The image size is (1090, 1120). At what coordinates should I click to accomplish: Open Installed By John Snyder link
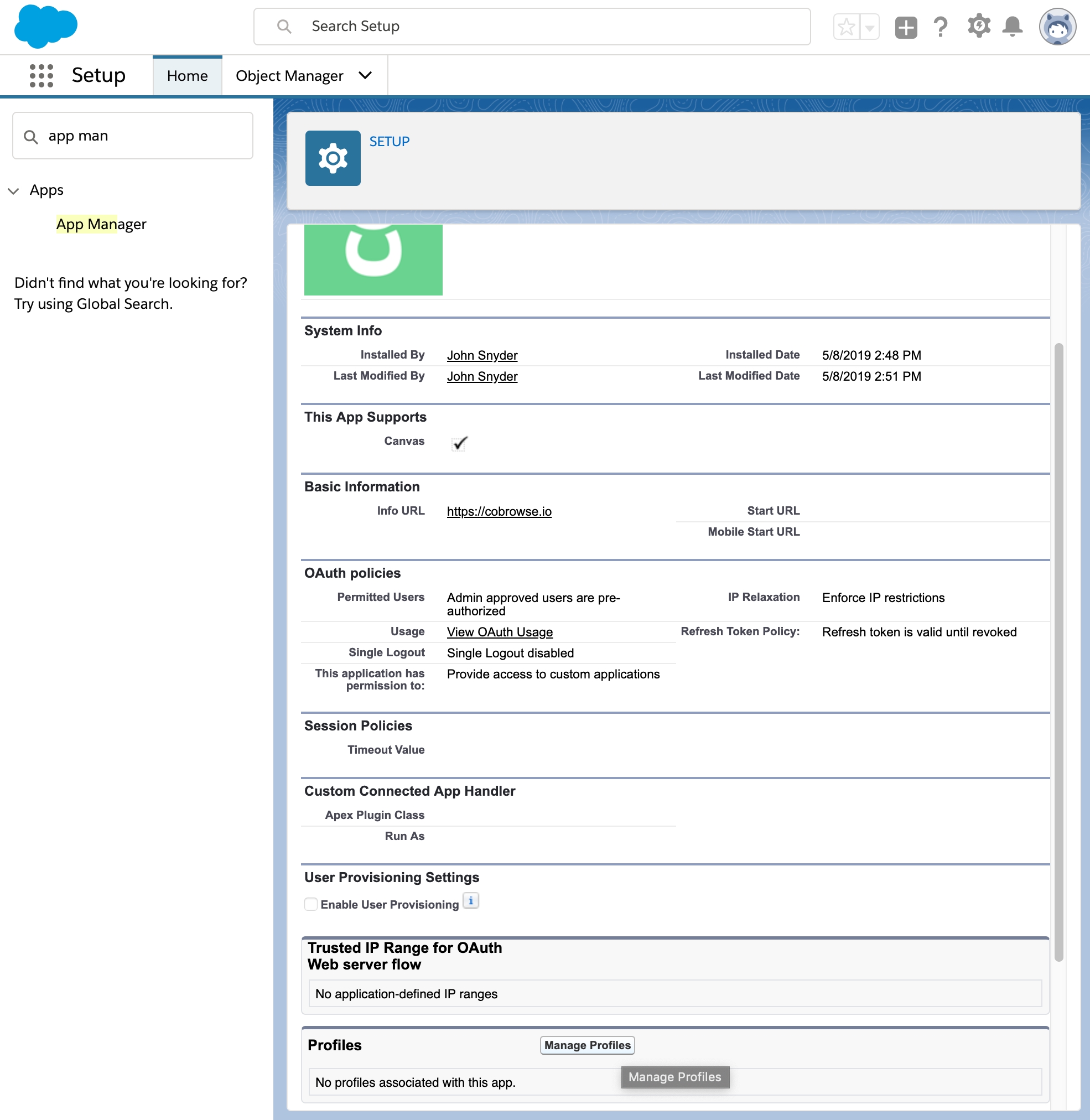(x=482, y=356)
